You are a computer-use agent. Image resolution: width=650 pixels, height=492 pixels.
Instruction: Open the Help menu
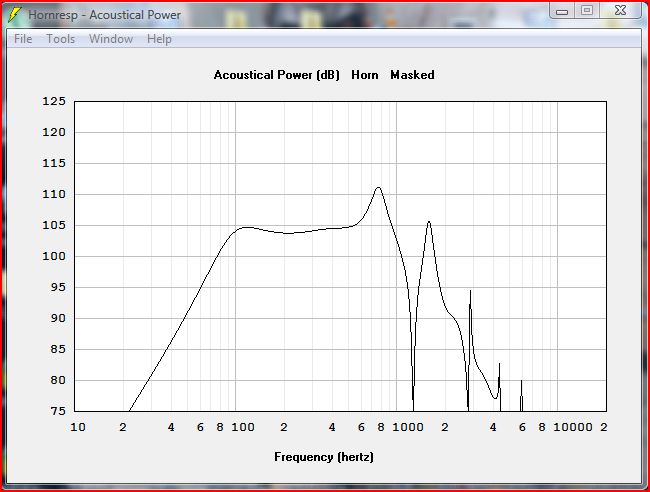[x=159, y=39]
